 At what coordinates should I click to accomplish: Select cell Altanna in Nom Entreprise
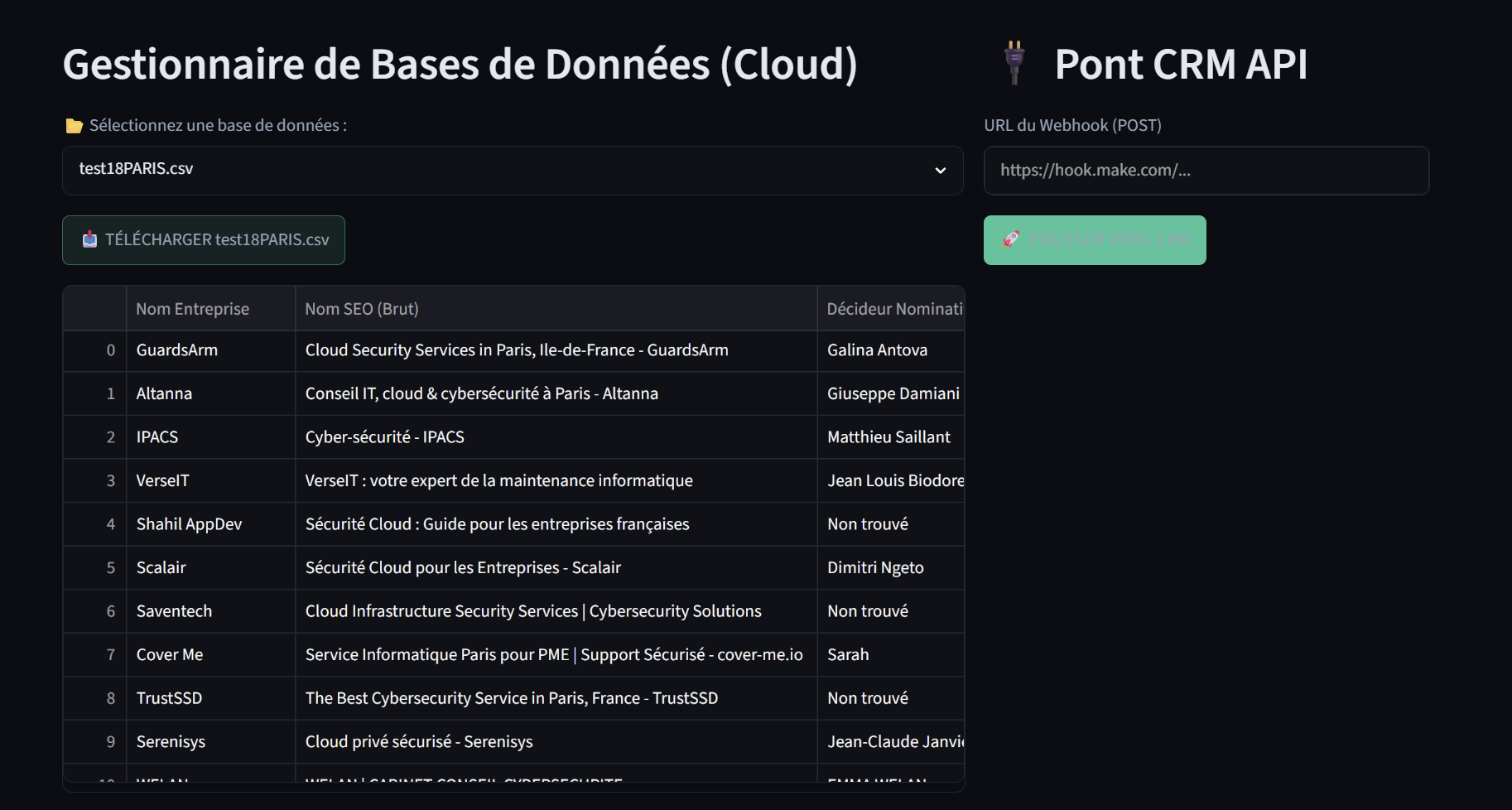click(x=211, y=393)
